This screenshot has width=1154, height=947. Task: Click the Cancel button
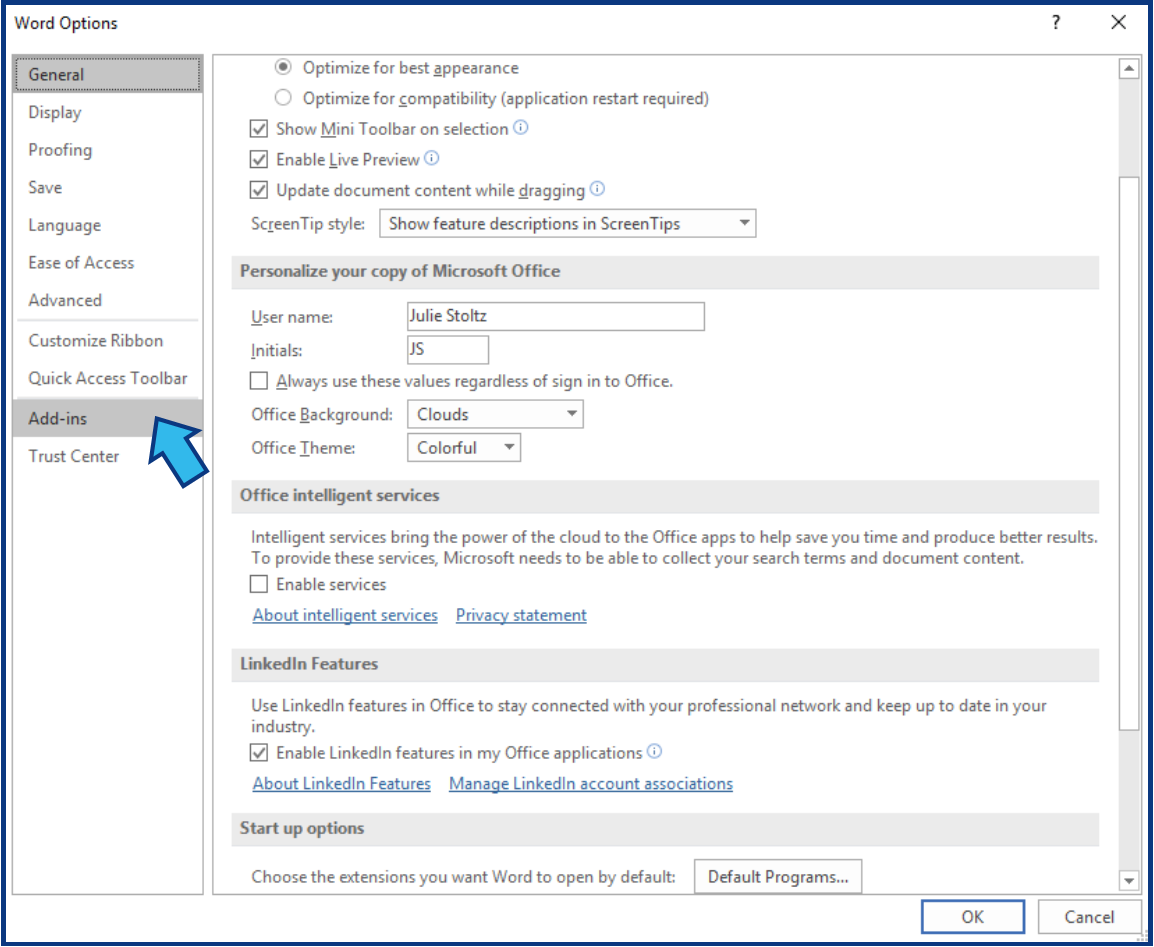[1088, 916]
